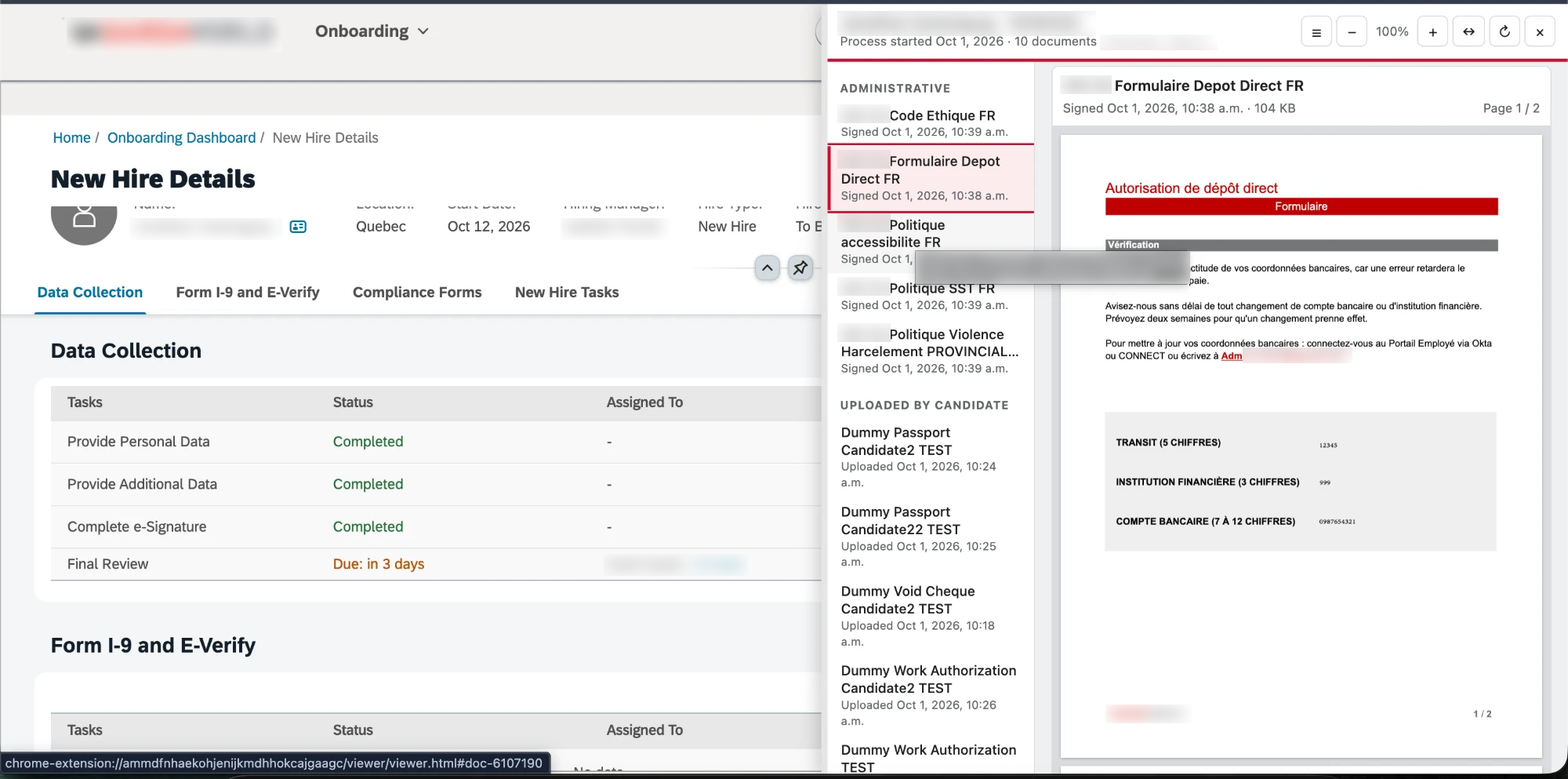Select Code Ethique FR document
Image resolution: width=1568 pixels, height=779 pixels.
931,123
